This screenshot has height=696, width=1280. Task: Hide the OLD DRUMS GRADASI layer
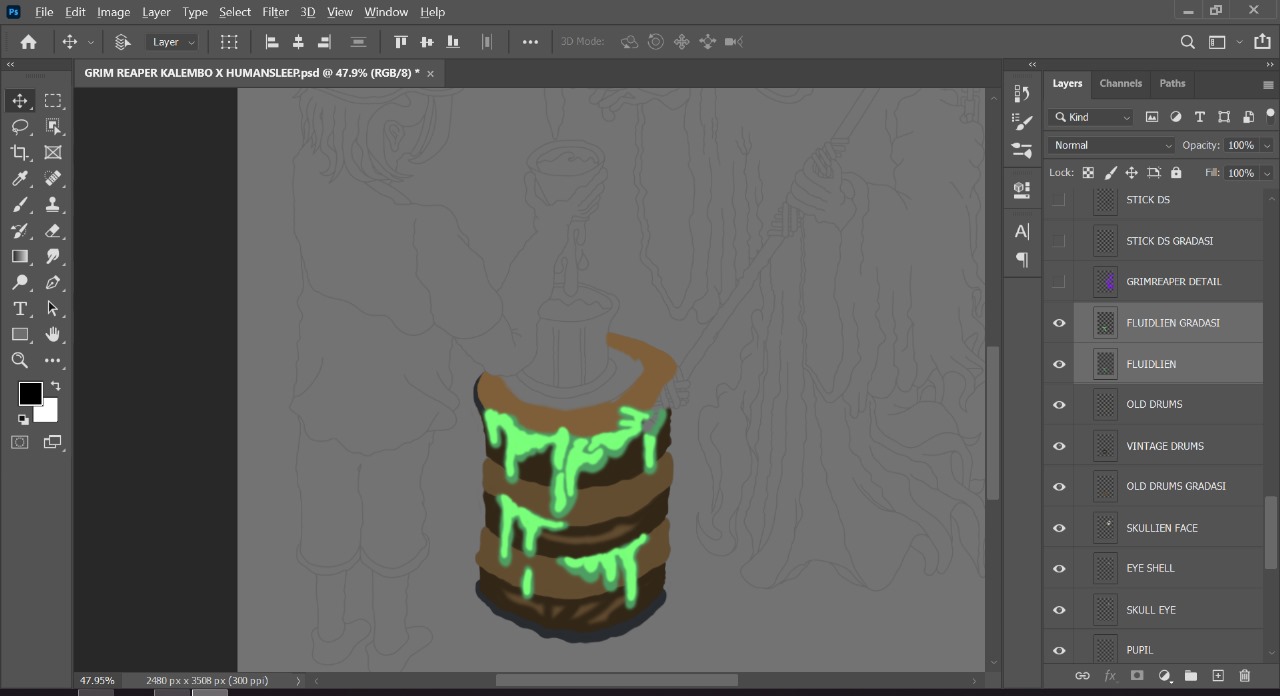(x=1059, y=487)
